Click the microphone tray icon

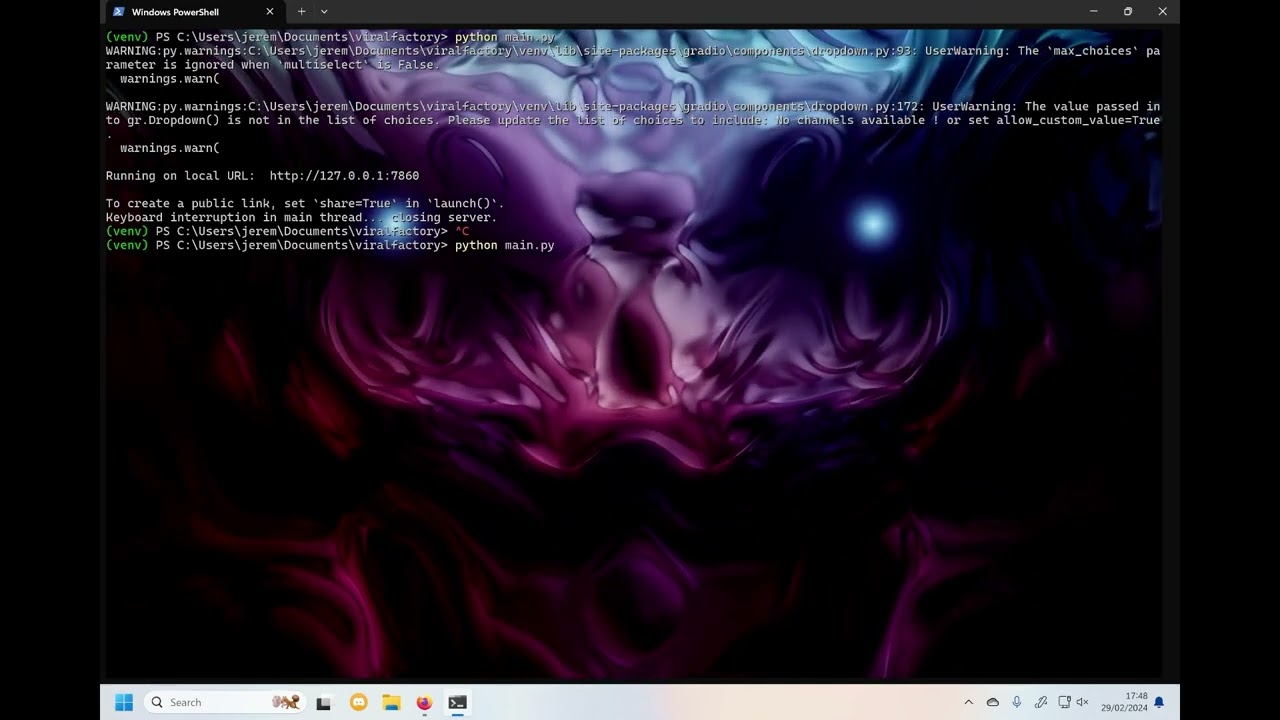[x=1017, y=702]
